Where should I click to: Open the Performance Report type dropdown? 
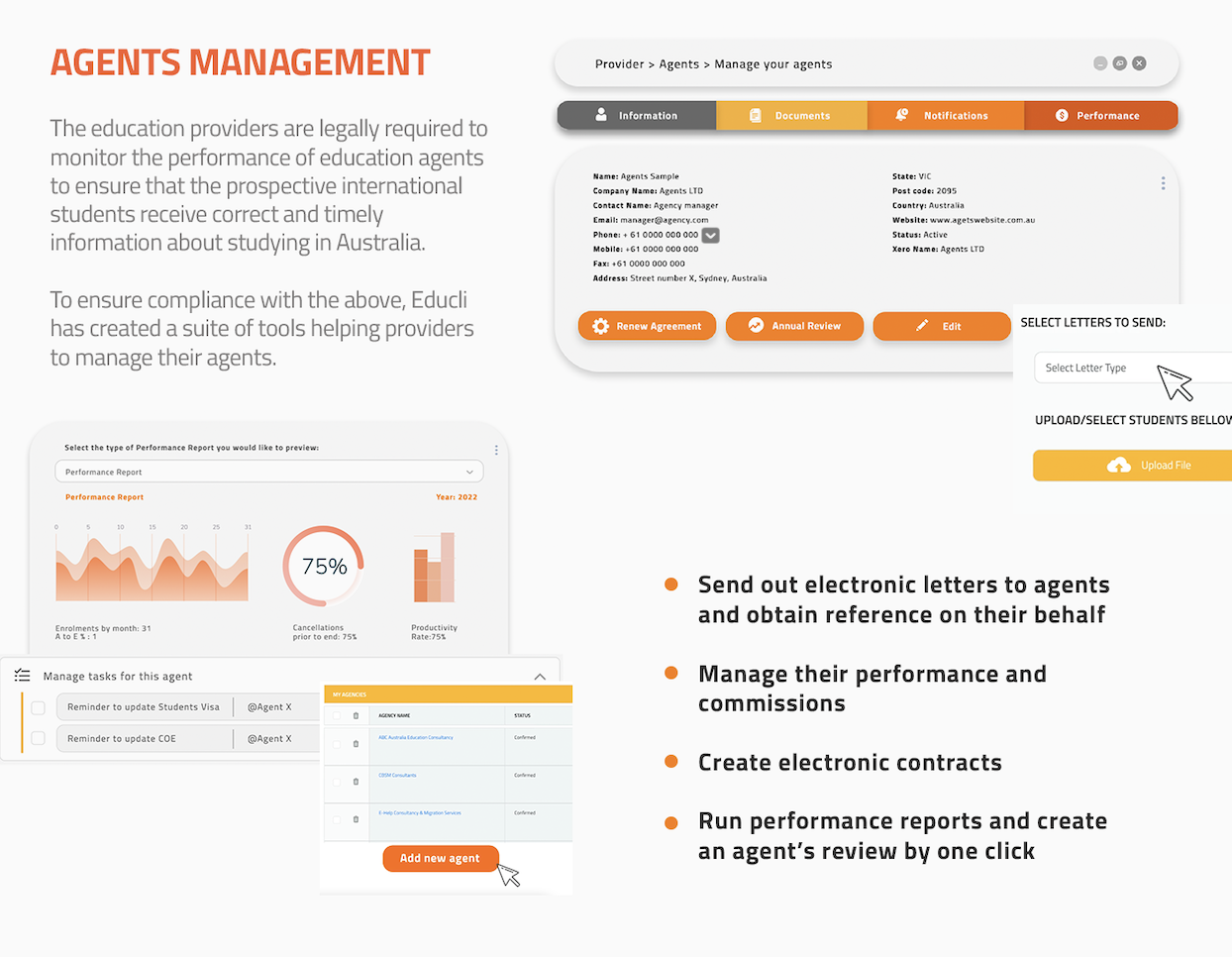pos(269,473)
